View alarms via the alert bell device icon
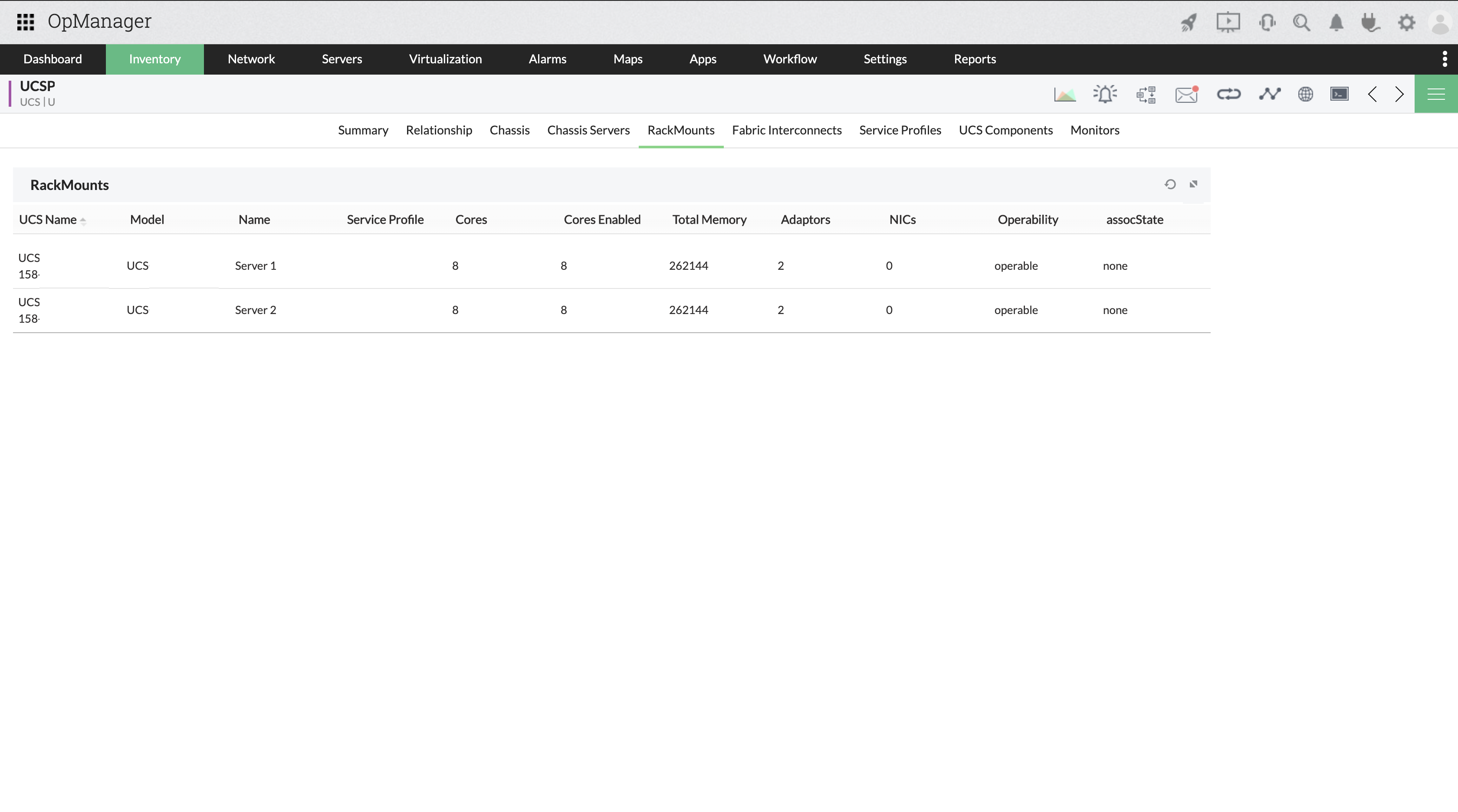The image size is (1458, 812). pos(1105,94)
